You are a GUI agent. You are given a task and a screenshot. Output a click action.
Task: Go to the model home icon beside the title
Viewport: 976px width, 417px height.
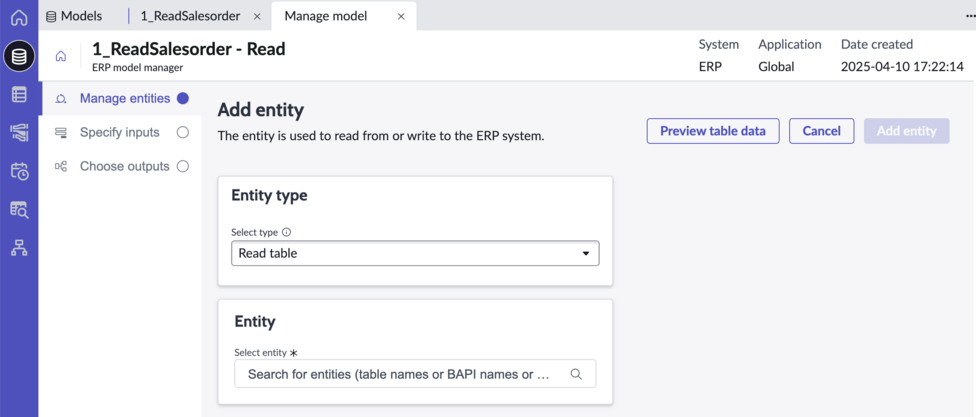(x=61, y=56)
